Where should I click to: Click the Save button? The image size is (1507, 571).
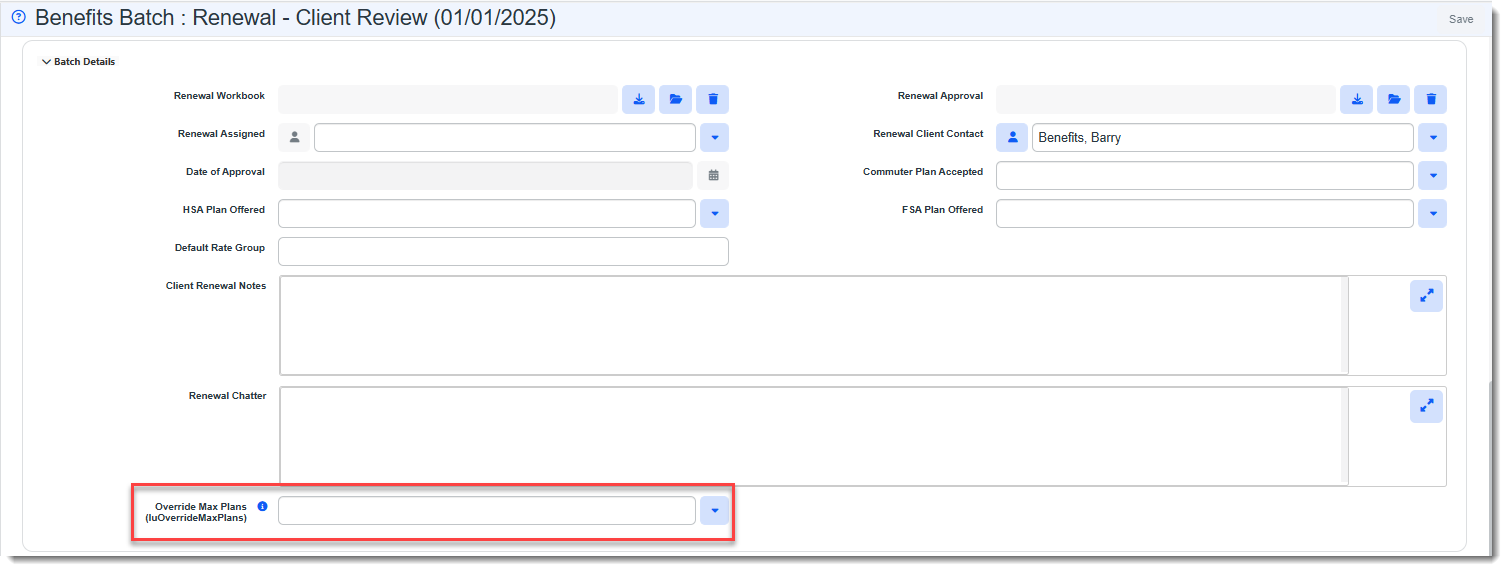coord(1460,19)
